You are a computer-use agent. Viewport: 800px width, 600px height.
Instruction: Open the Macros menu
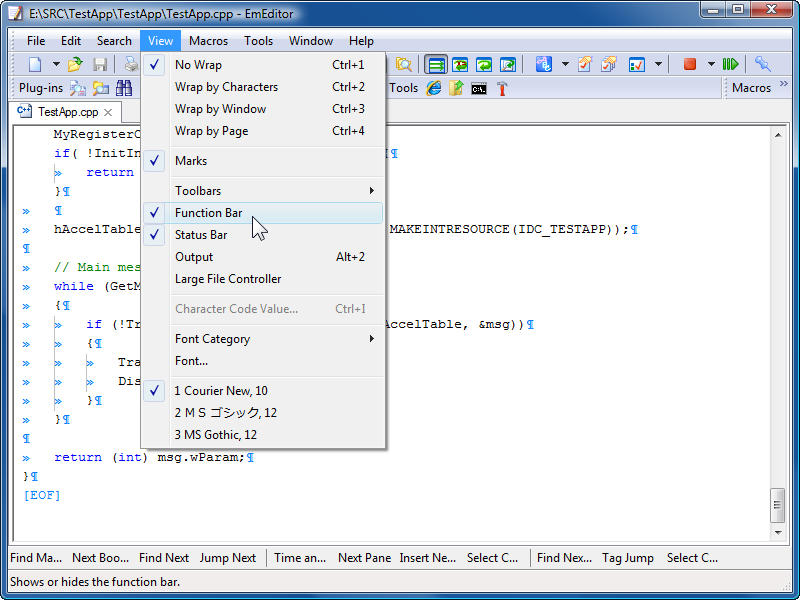[208, 41]
